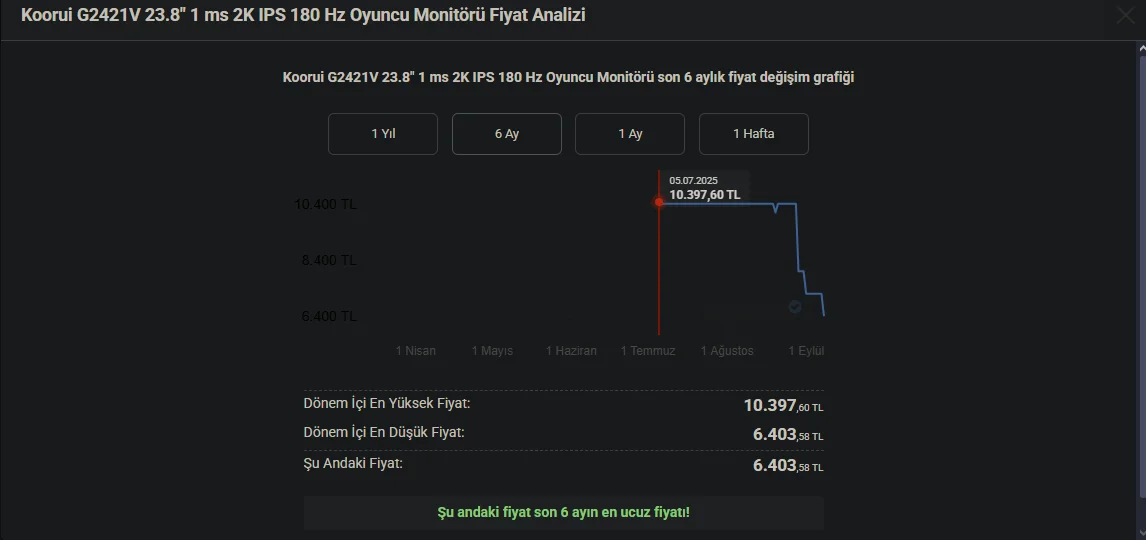
Task: Click the 1 Temmuz axis label
Action: pos(648,351)
